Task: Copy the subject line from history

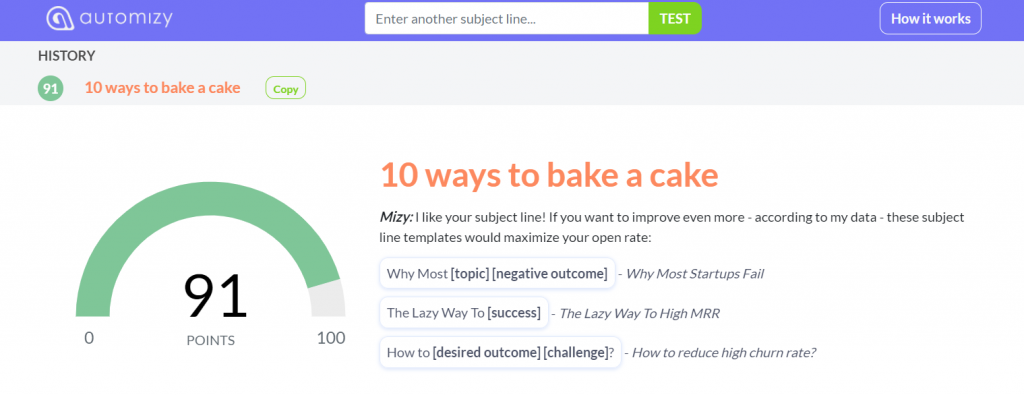Action: (285, 88)
